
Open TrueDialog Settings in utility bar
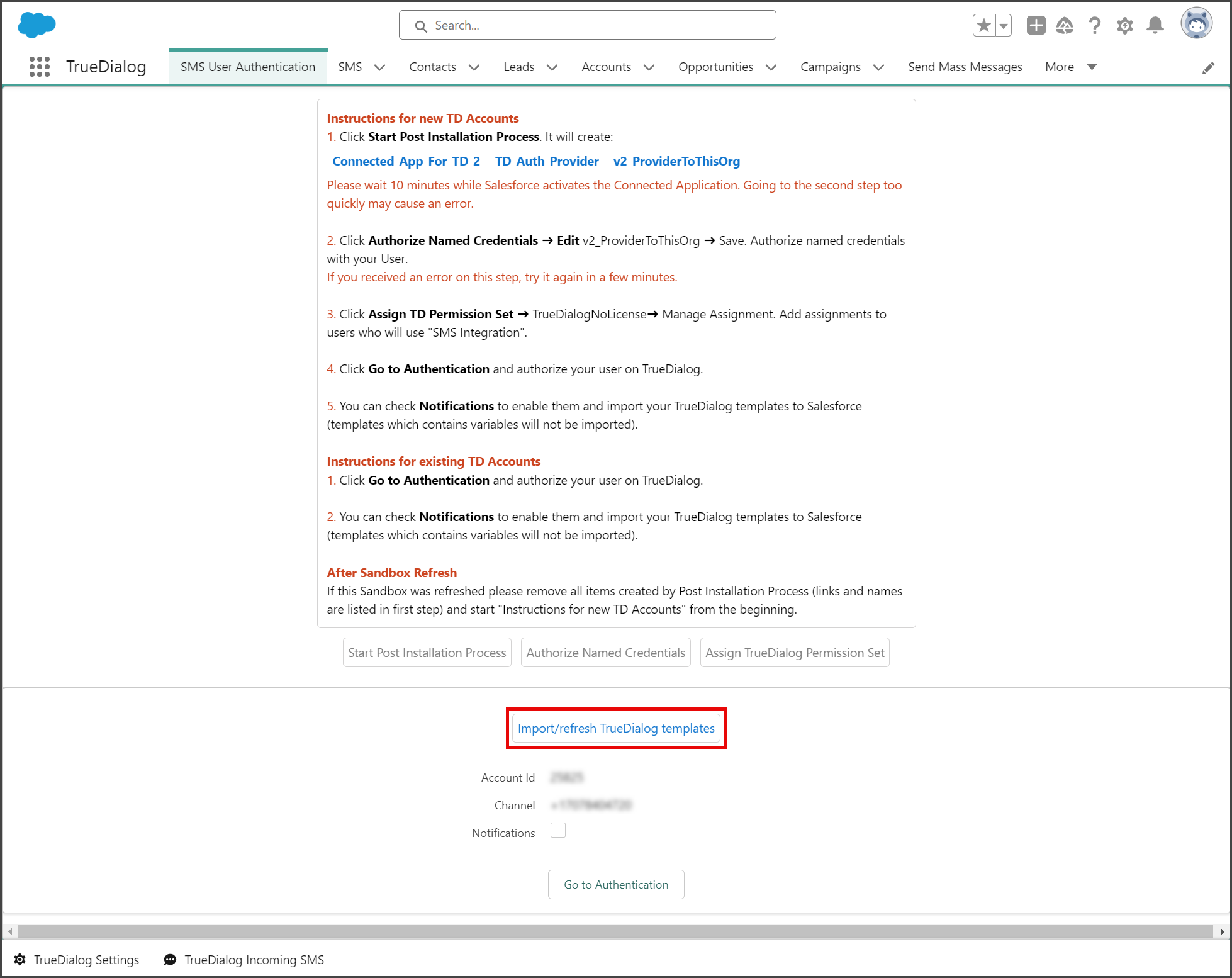pyautogui.click(x=77, y=960)
